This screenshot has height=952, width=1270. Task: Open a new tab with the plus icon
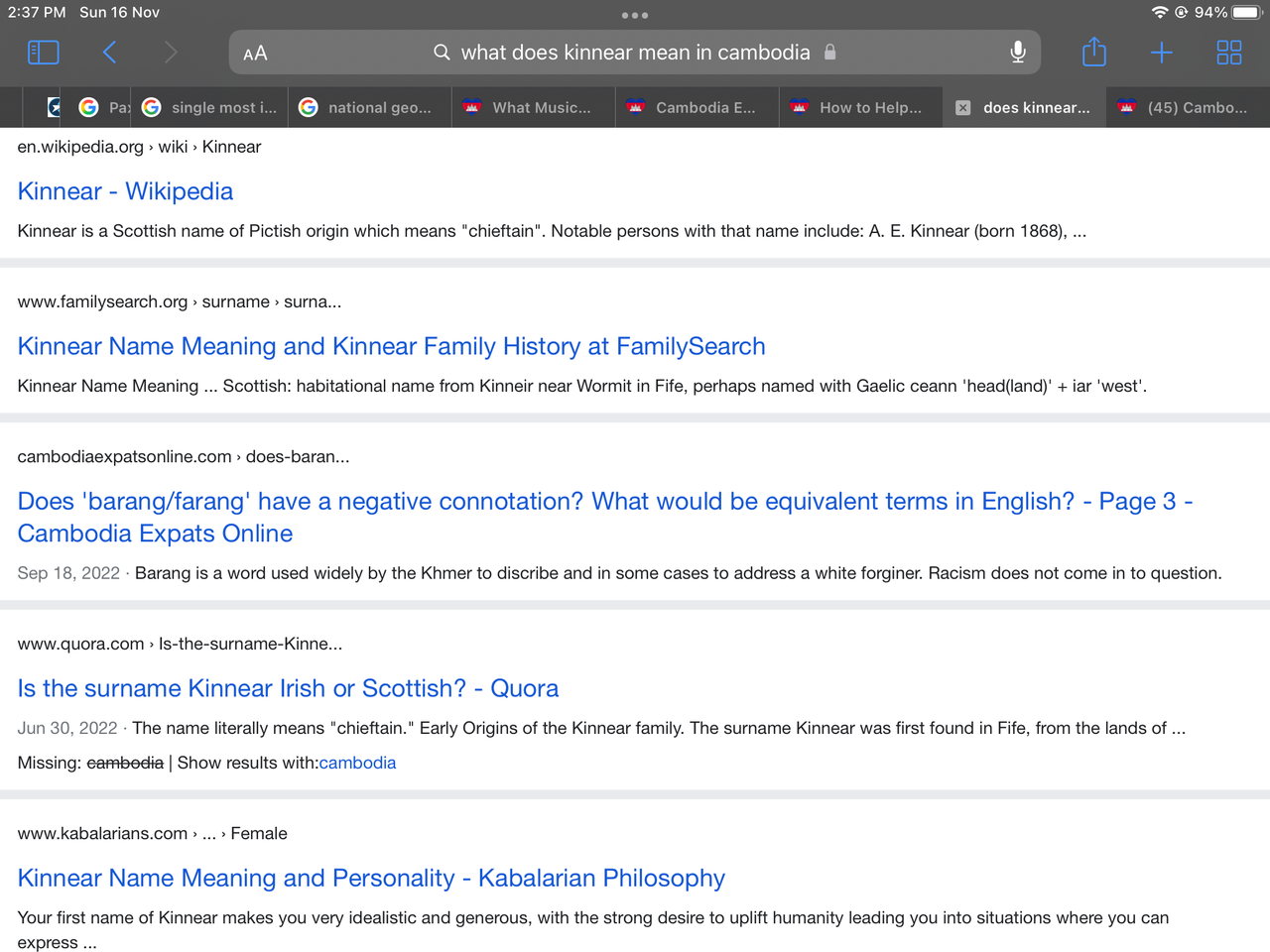pos(1161,53)
